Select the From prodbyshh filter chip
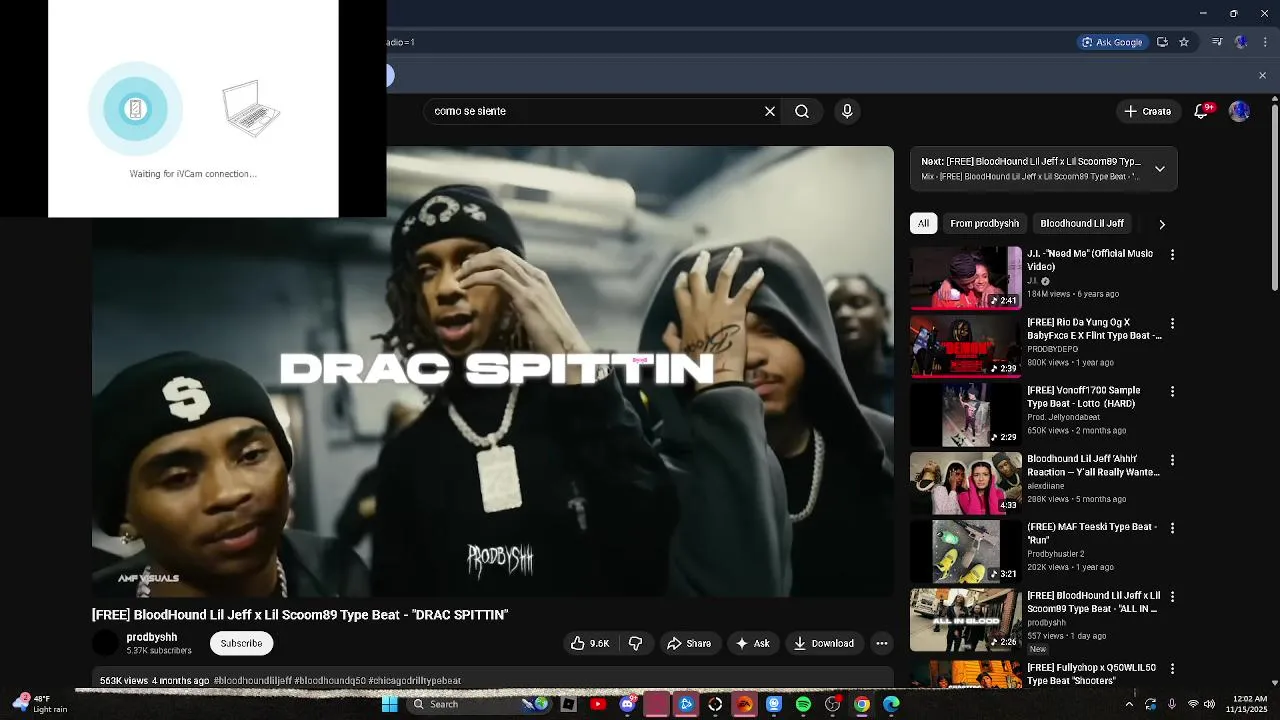The height and width of the screenshot is (720, 1280). click(985, 223)
